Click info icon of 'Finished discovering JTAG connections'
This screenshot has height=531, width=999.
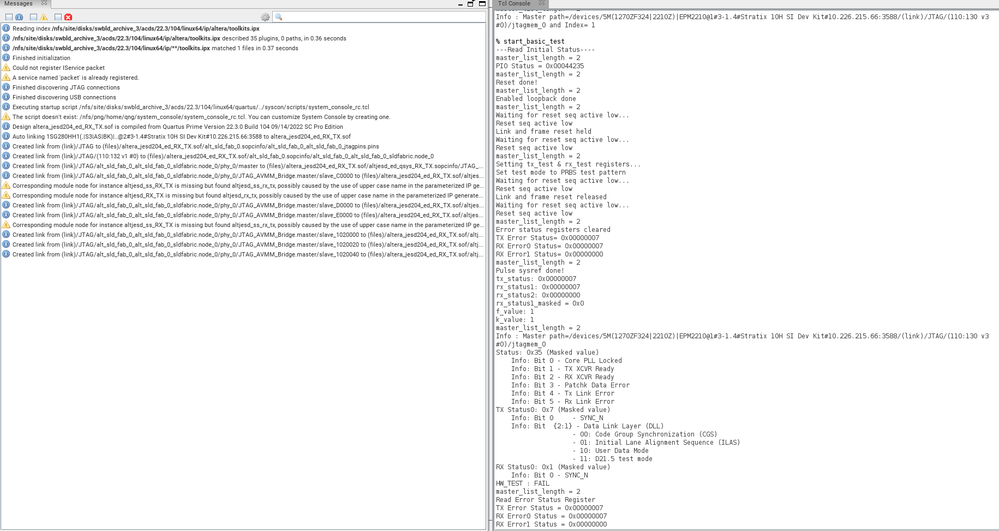(x=6, y=87)
